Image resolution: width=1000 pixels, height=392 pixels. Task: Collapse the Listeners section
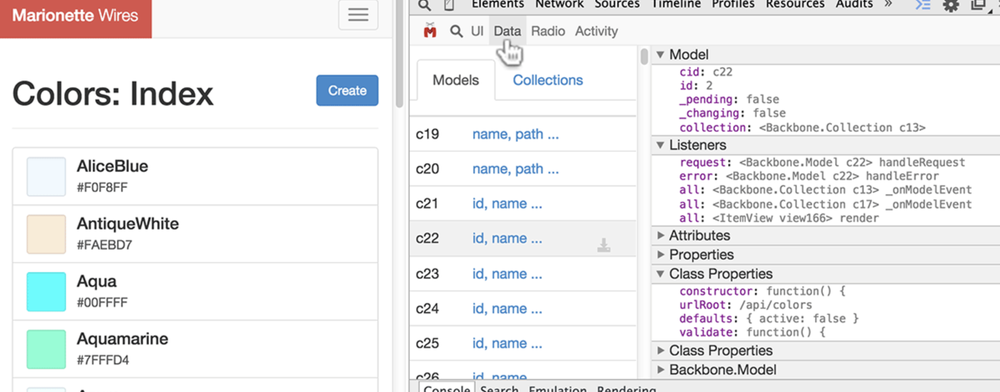(x=661, y=145)
